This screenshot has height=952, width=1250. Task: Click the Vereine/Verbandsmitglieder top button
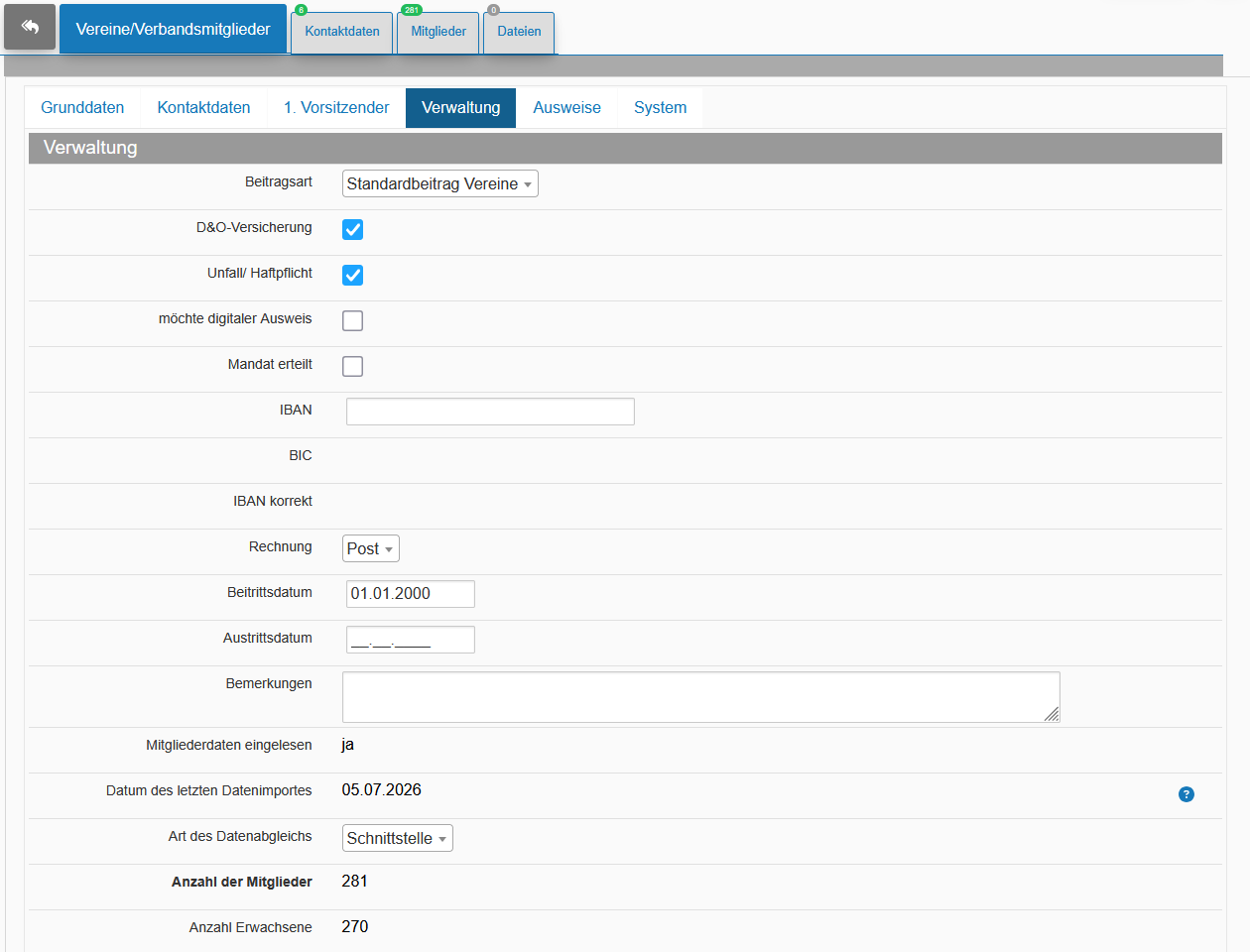click(173, 29)
